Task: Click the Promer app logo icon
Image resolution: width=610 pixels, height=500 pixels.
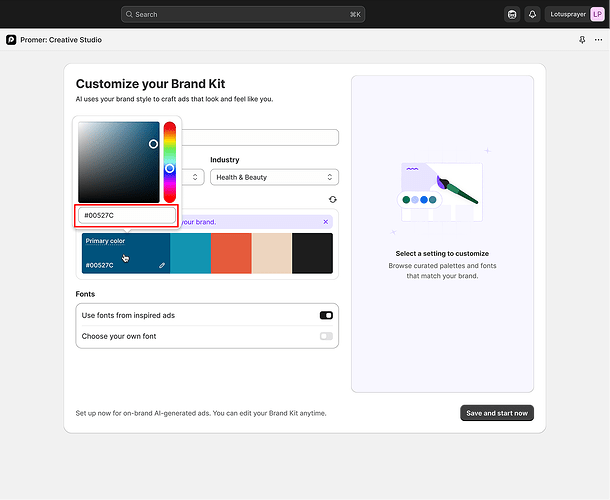Action: (x=11, y=40)
